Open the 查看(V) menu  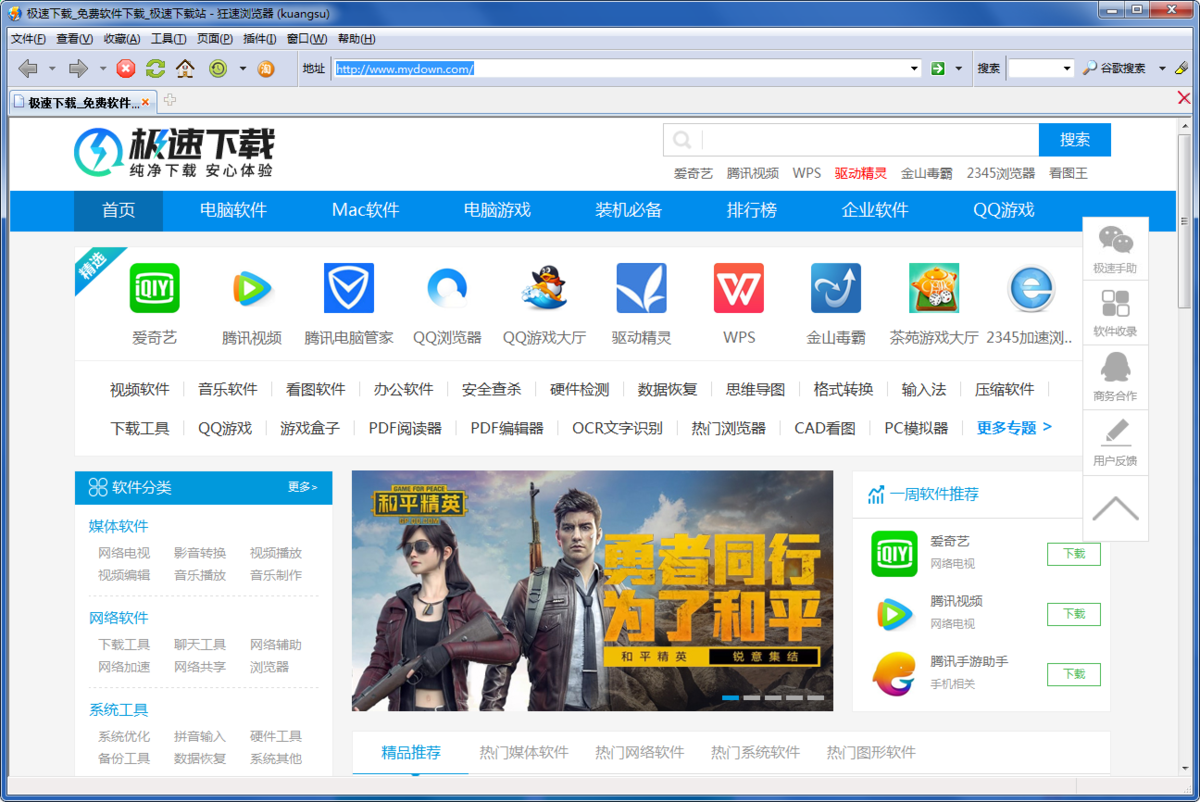[74, 39]
